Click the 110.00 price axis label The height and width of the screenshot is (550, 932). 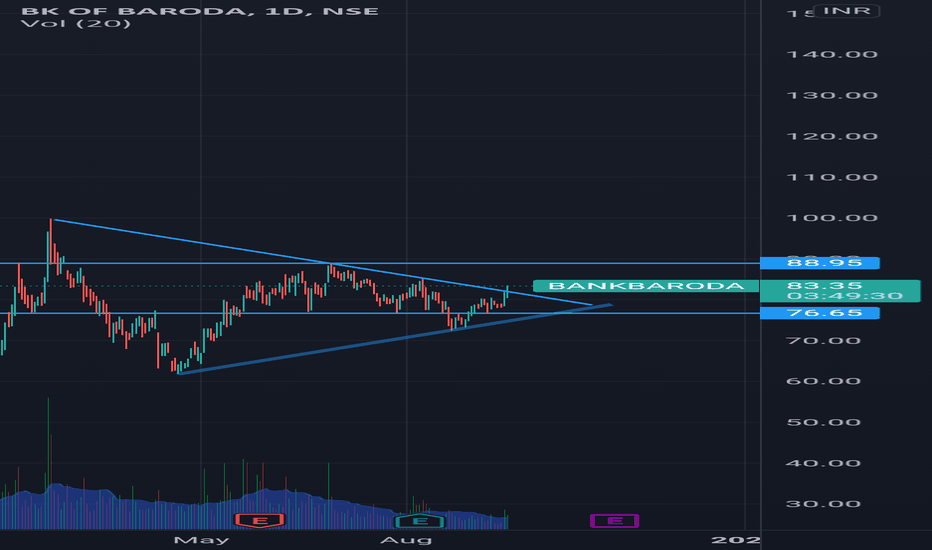[x=832, y=177]
